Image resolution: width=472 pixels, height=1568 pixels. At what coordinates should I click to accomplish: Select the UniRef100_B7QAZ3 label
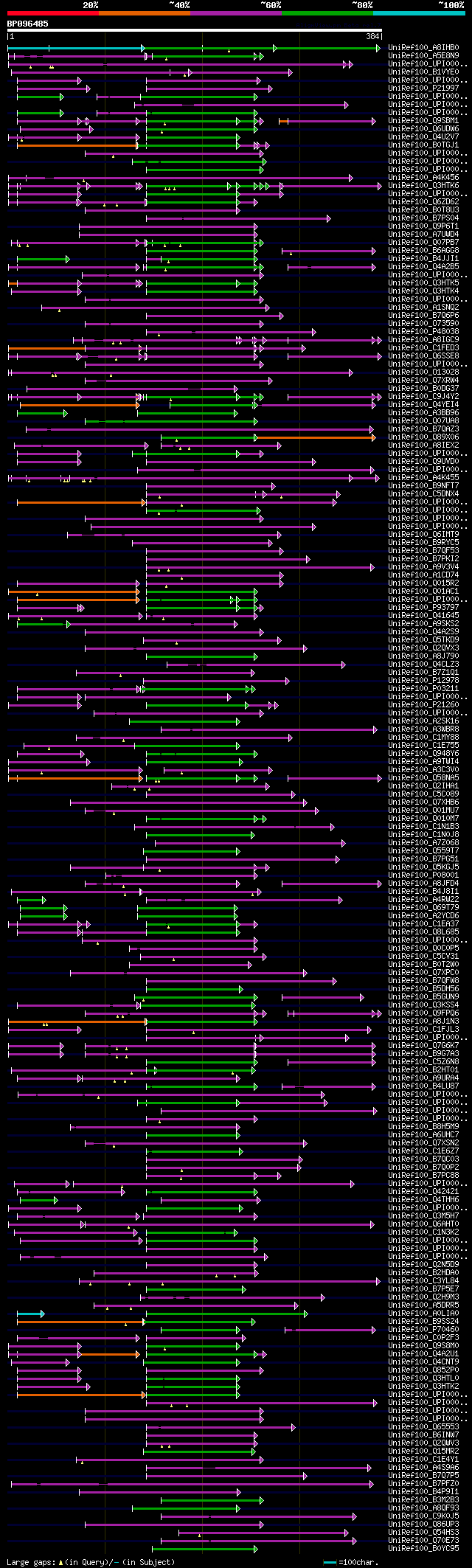pyautogui.click(x=423, y=429)
